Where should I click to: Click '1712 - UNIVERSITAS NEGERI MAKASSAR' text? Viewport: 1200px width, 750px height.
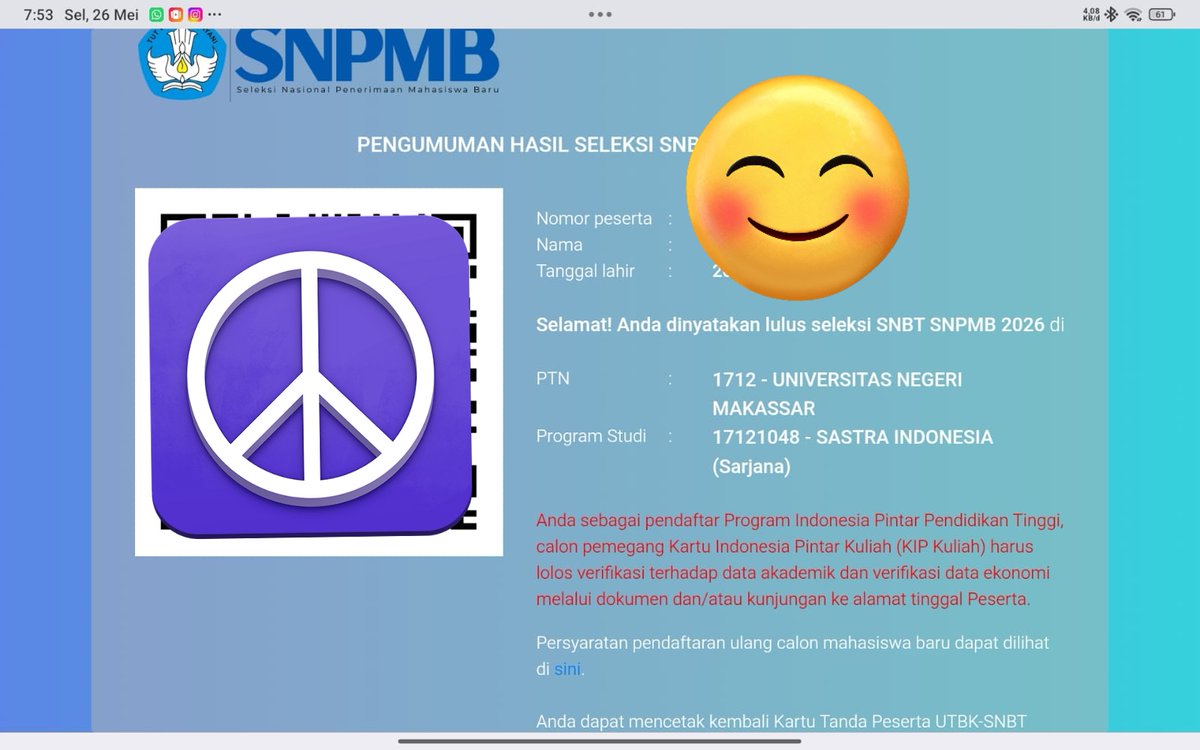pos(837,394)
